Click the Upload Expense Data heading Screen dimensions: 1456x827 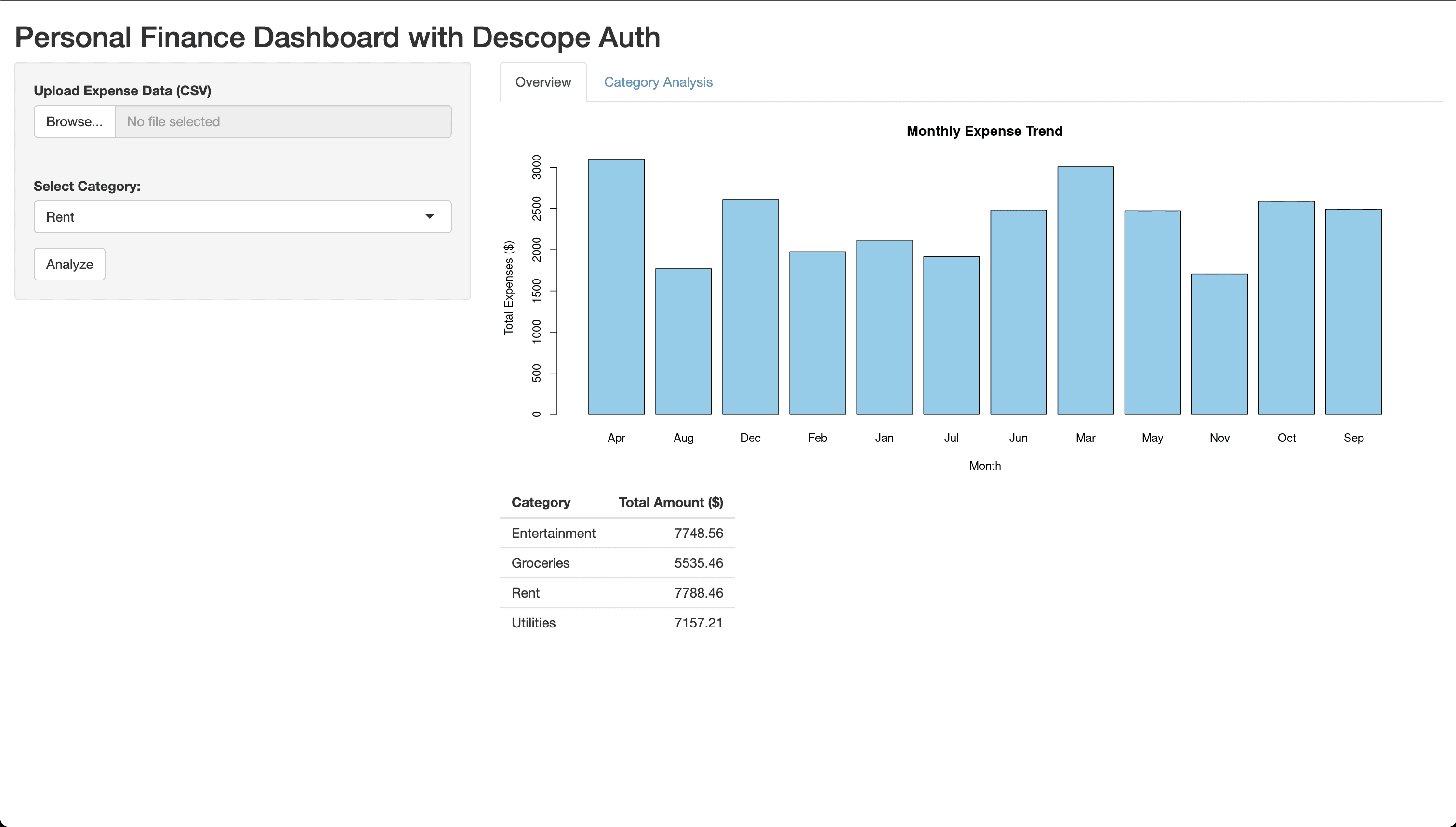122,90
